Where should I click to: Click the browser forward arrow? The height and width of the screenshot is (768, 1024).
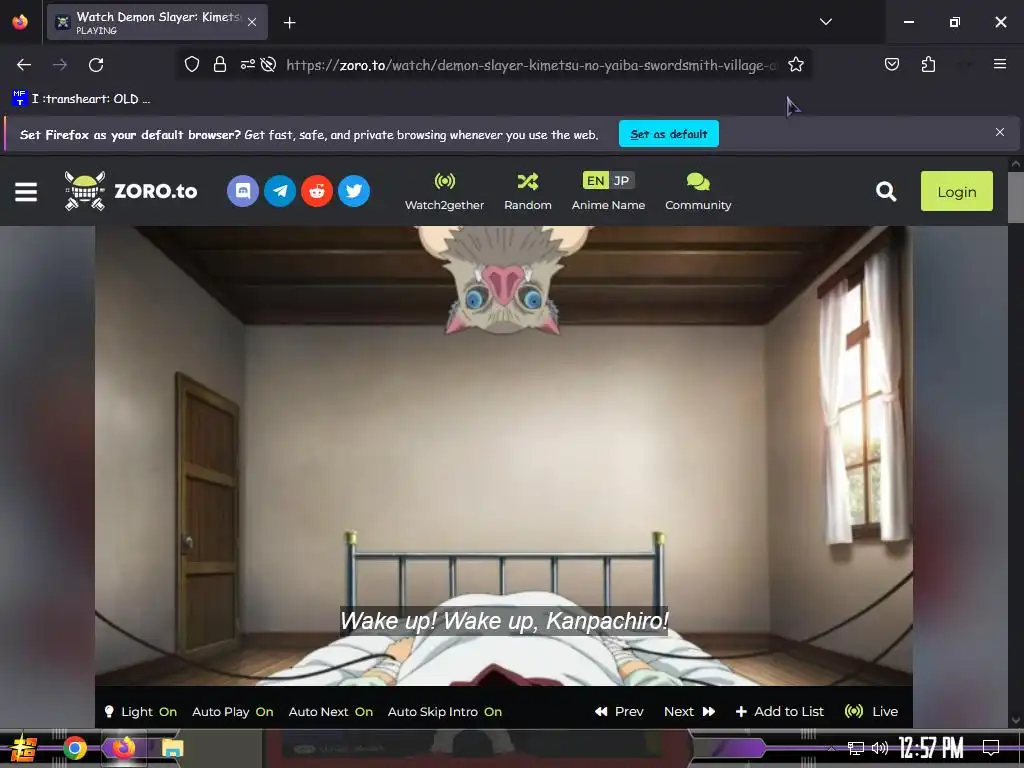coord(60,65)
